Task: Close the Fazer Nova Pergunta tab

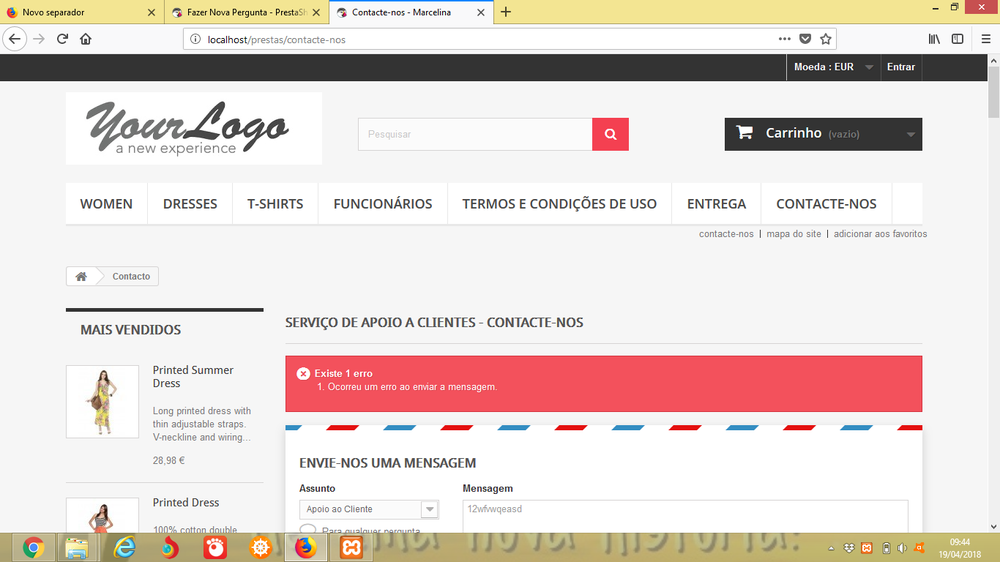Action: tap(316, 12)
